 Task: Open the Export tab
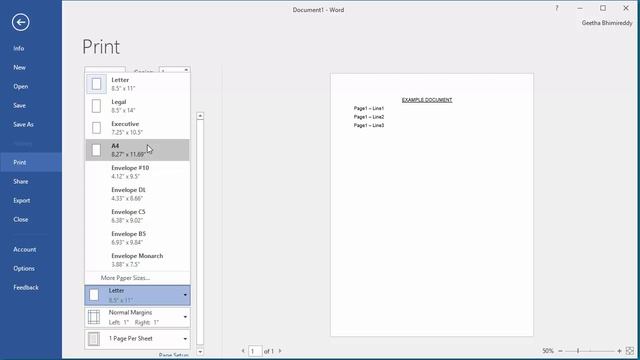(22, 200)
